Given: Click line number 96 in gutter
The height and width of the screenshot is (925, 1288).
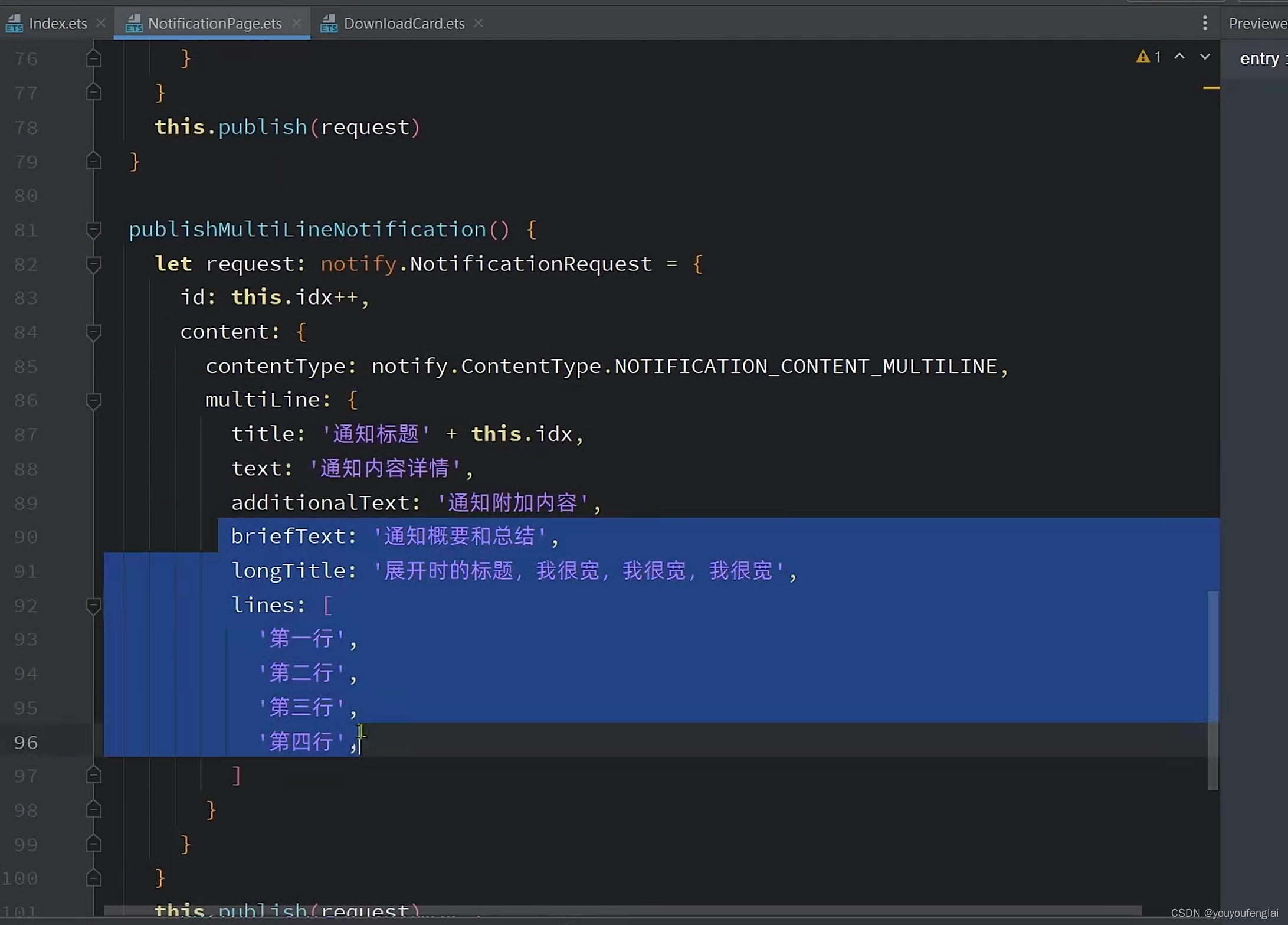Looking at the screenshot, I should click(x=25, y=742).
